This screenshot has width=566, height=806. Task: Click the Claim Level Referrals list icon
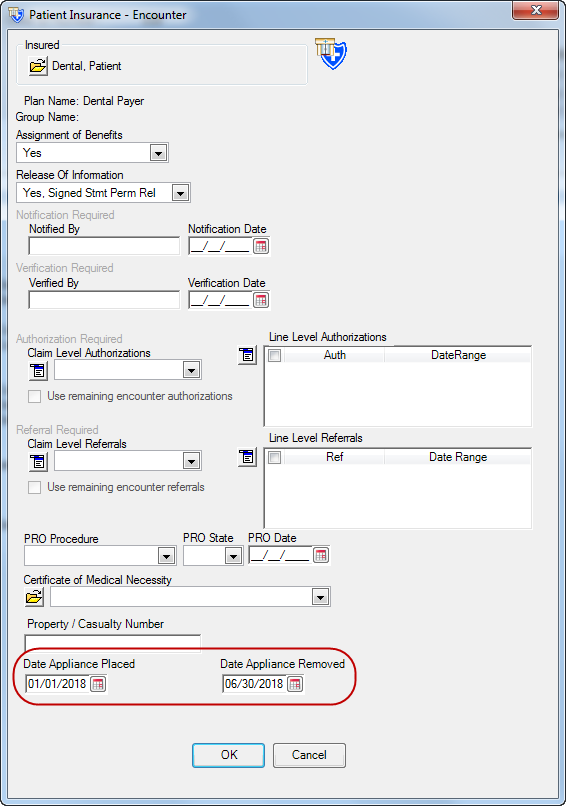tap(38, 462)
